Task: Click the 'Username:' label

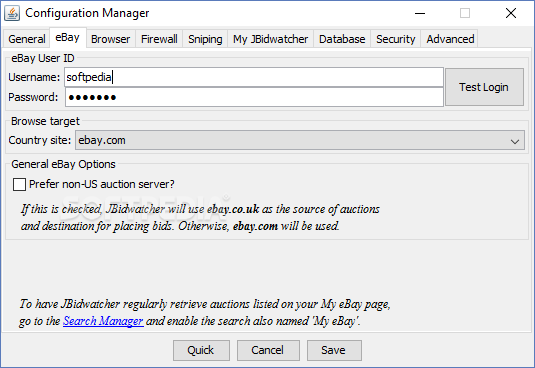Action: [34, 77]
